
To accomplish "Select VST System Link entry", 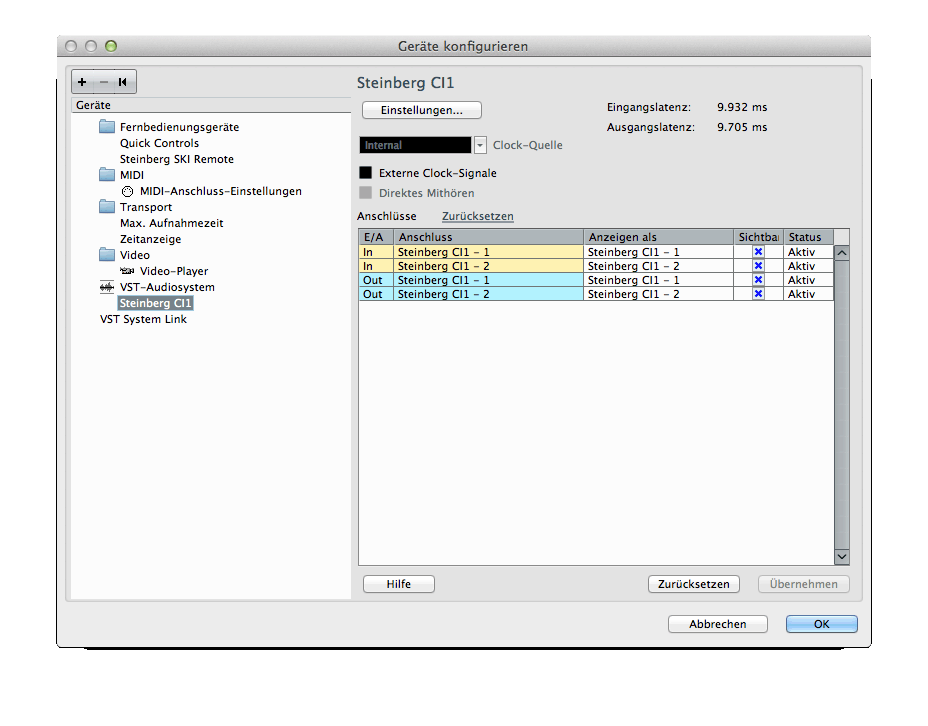I will pos(143,319).
